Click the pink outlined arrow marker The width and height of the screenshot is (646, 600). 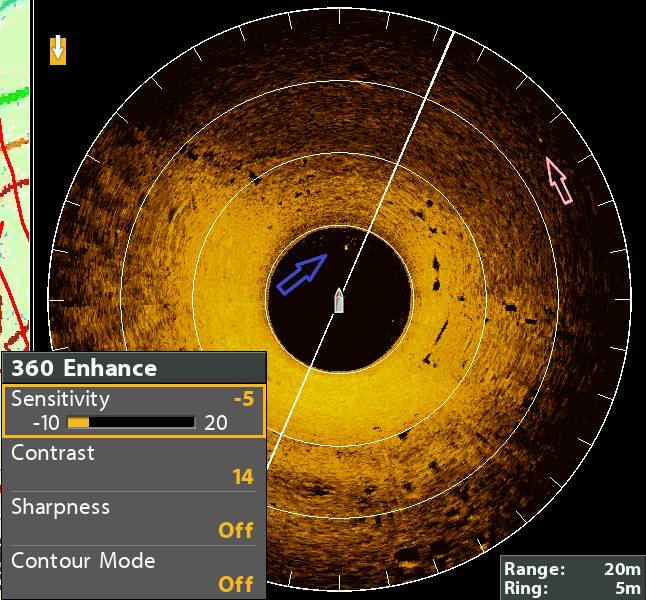pyautogui.click(x=557, y=180)
